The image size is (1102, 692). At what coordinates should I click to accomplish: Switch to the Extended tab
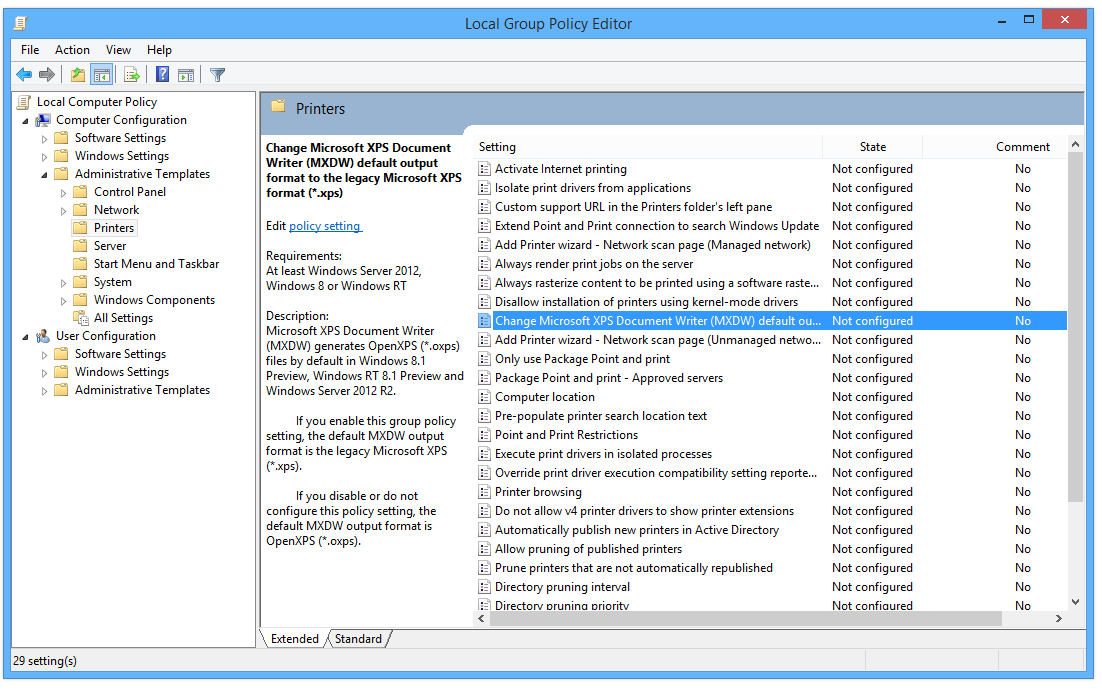[294, 639]
